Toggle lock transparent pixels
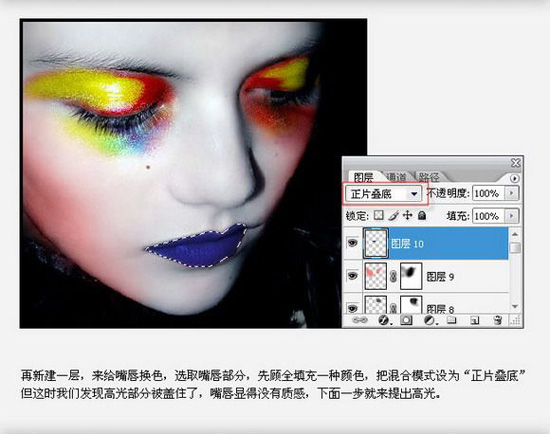The image size is (550, 434). pos(378,215)
